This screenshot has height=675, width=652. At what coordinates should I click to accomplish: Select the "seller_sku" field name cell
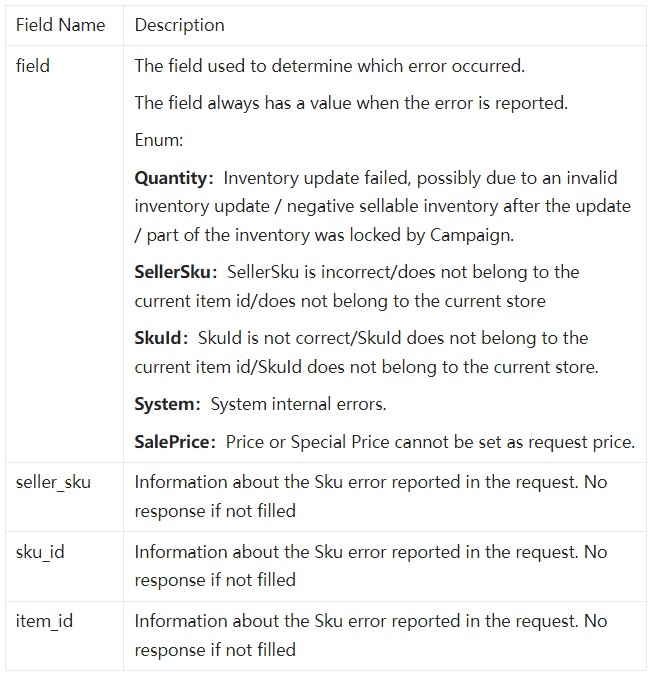(x=53, y=482)
